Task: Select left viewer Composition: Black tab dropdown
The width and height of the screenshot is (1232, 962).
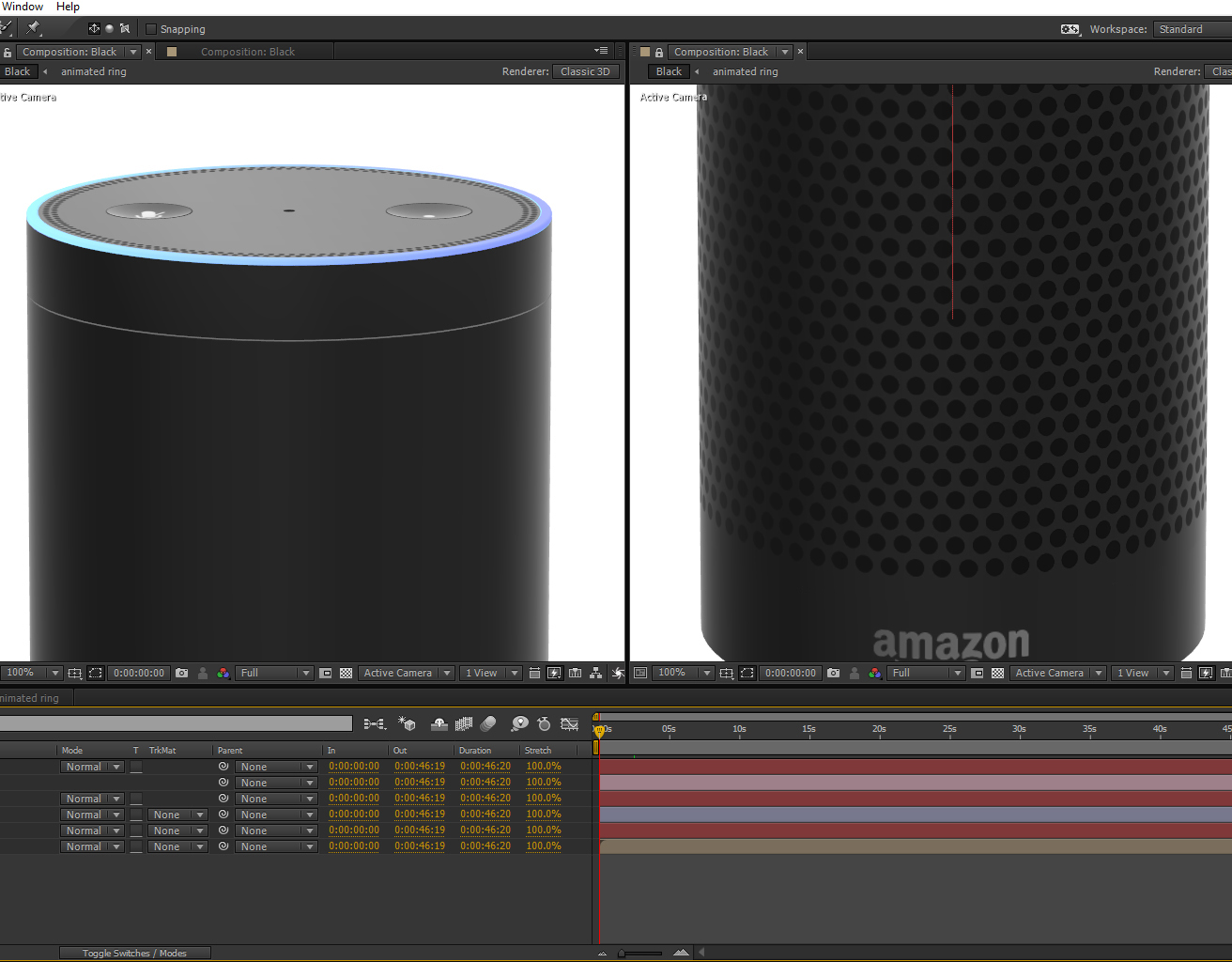Action: point(133,52)
